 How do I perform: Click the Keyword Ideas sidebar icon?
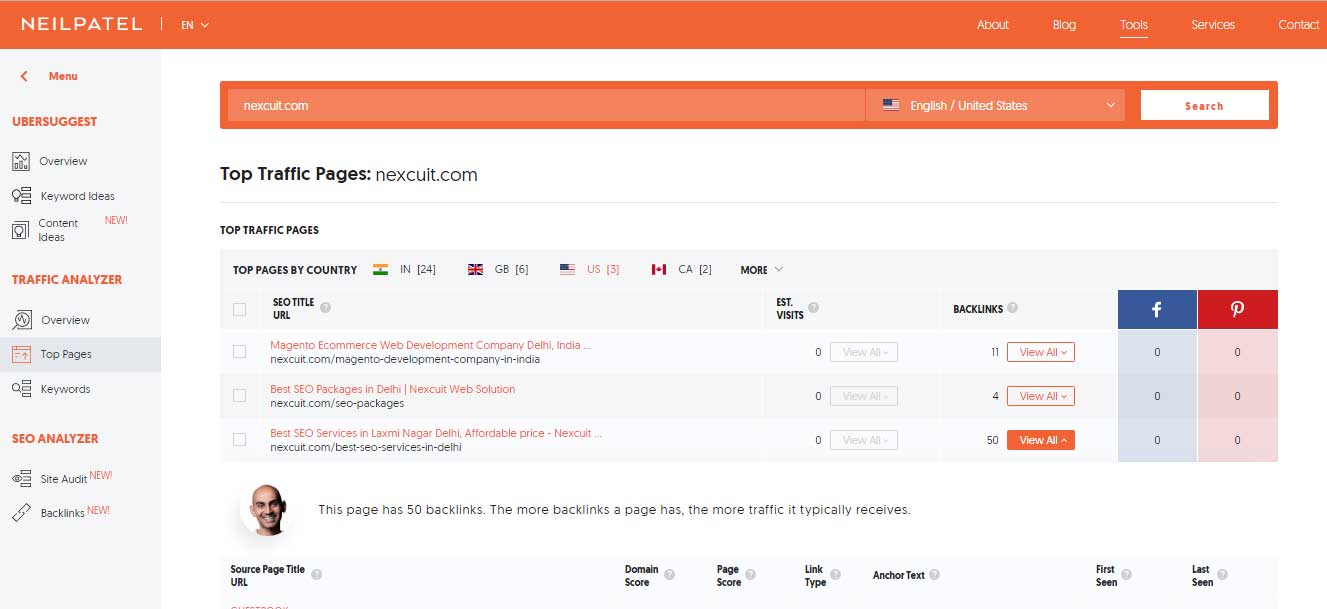coord(21,196)
